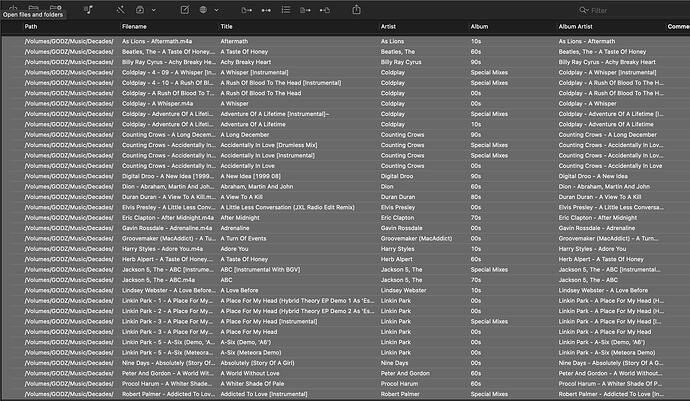Open the playlist music note tool
Image resolution: width=690 pixels, height=401 pixels.
coord(88,10)
